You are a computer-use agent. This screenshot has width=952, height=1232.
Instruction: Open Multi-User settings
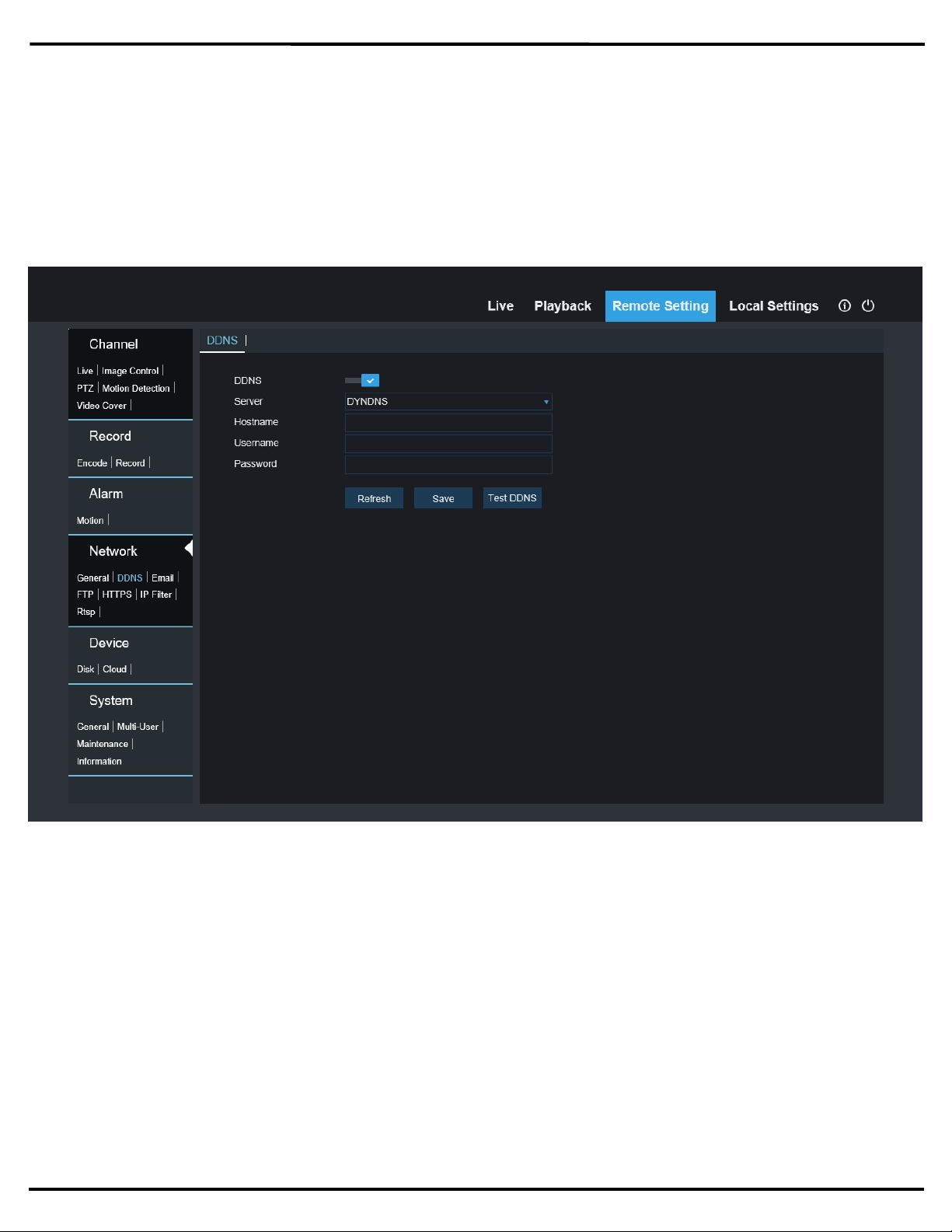[138, 727]
